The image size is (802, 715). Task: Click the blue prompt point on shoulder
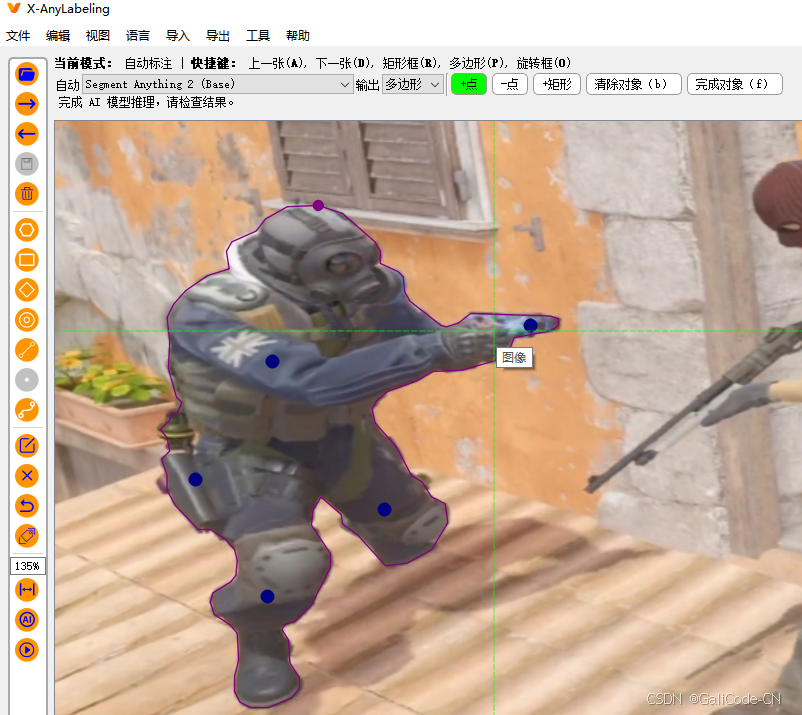pyautogui.click(x=273, y=362)
